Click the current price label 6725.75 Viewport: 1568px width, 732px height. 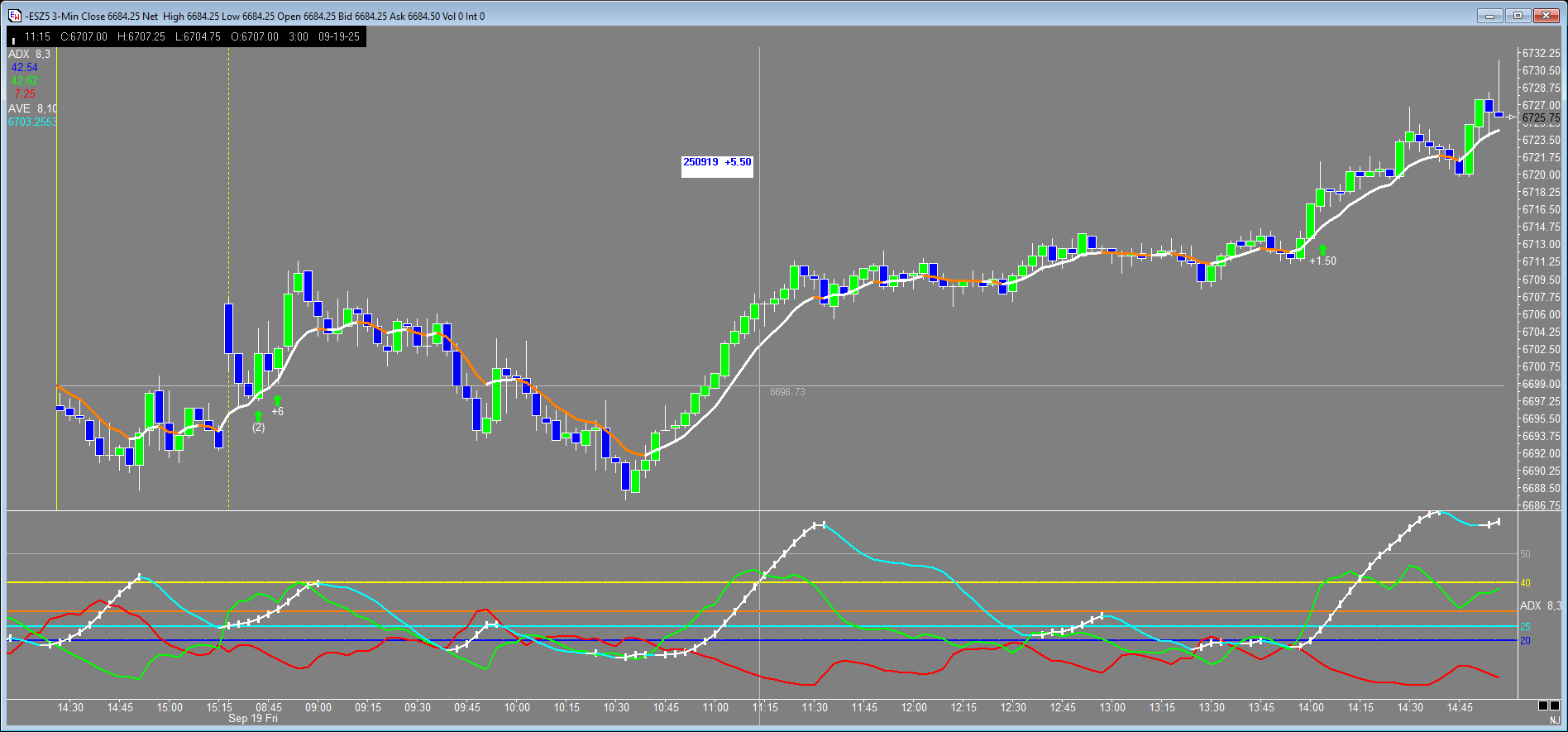point(1542,117)
